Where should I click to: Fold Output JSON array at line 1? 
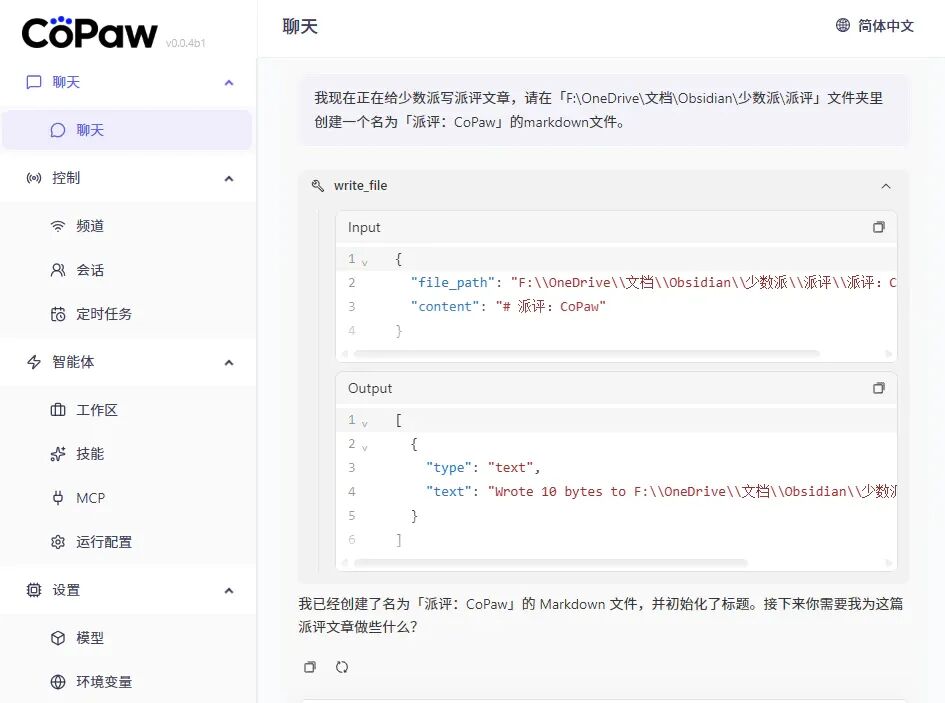click(365, 423)
